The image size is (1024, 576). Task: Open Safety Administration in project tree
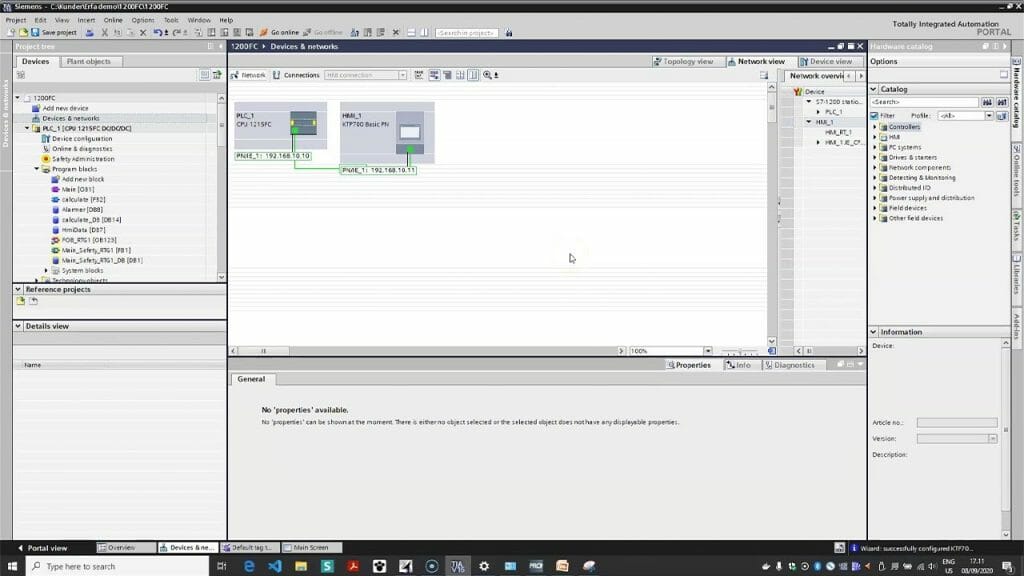coord(83,159)
